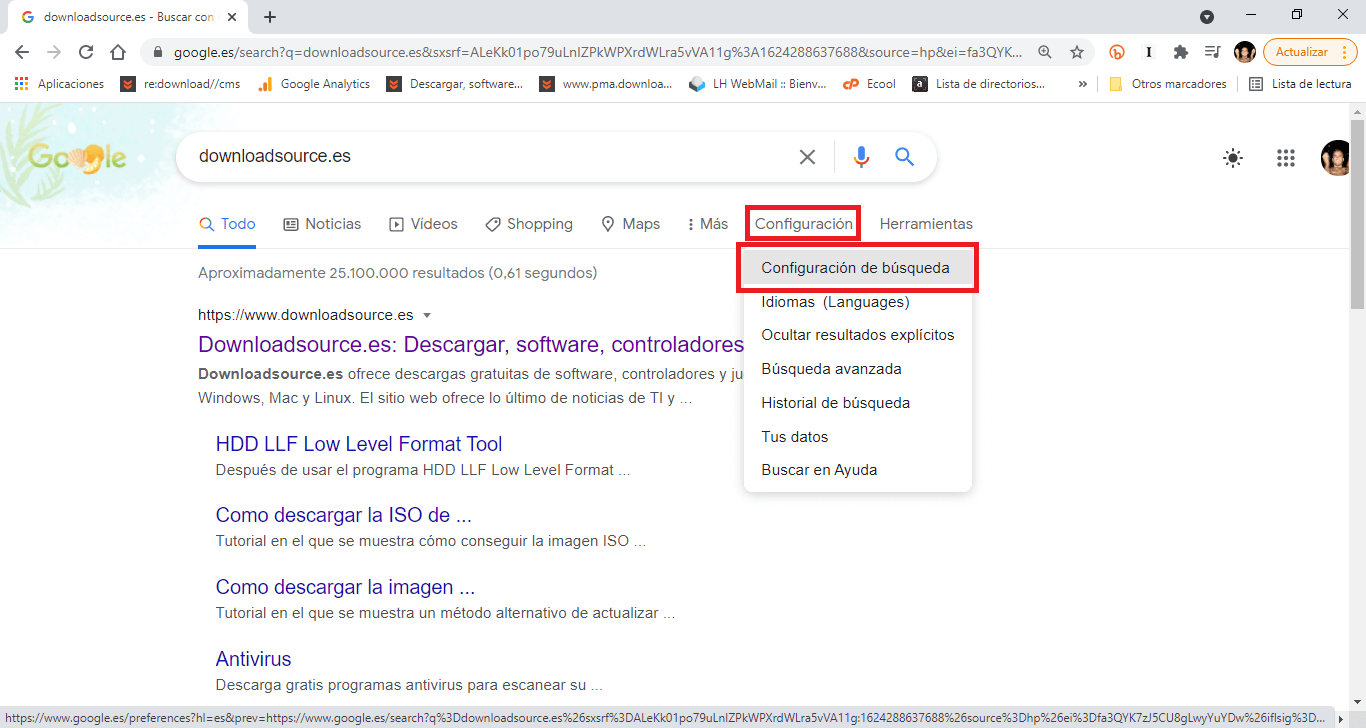Click the vertical page scrollbar thumb

coord(1357,214)
